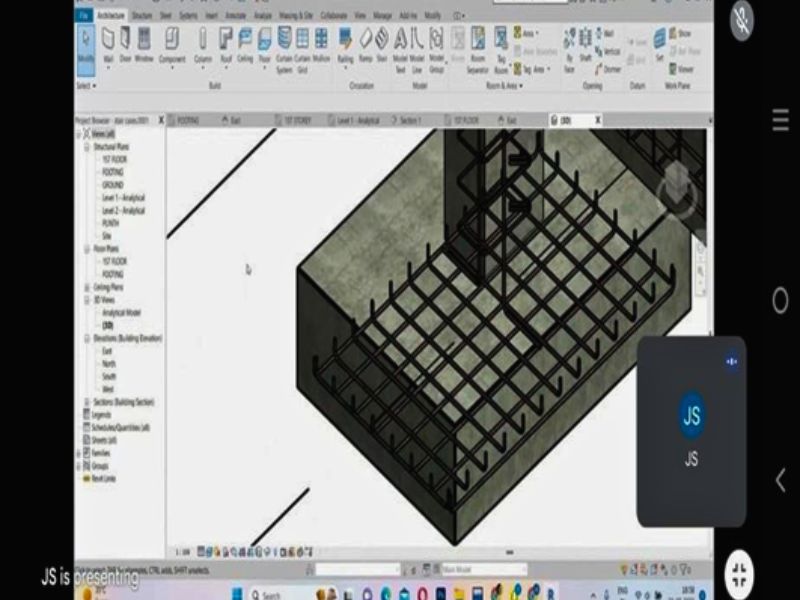Click the Windows Start button
Image resolution: width=800 pixels, height=600 pixels.
pyautogui.click(x=237, y=593)
